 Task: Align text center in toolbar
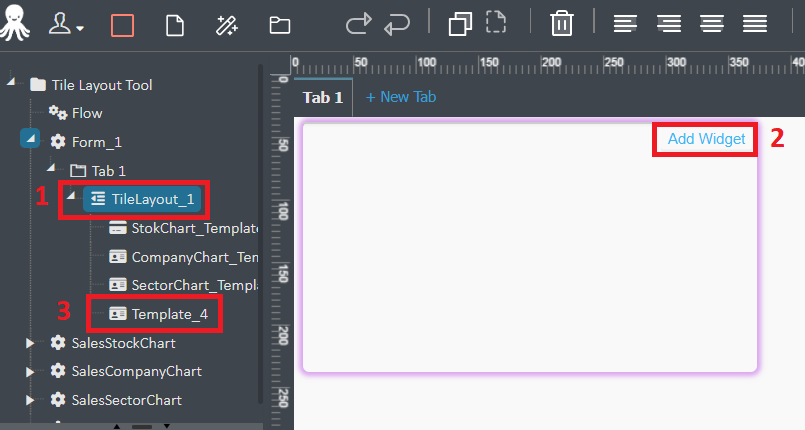712,24
